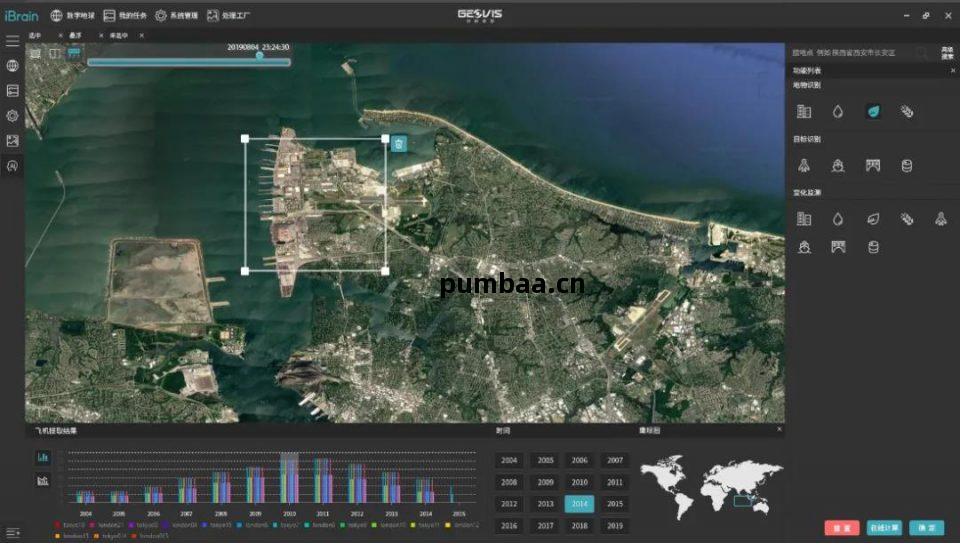Click the globe icon in left sidebar
The image size is (960, 543).
coord(12,66)
